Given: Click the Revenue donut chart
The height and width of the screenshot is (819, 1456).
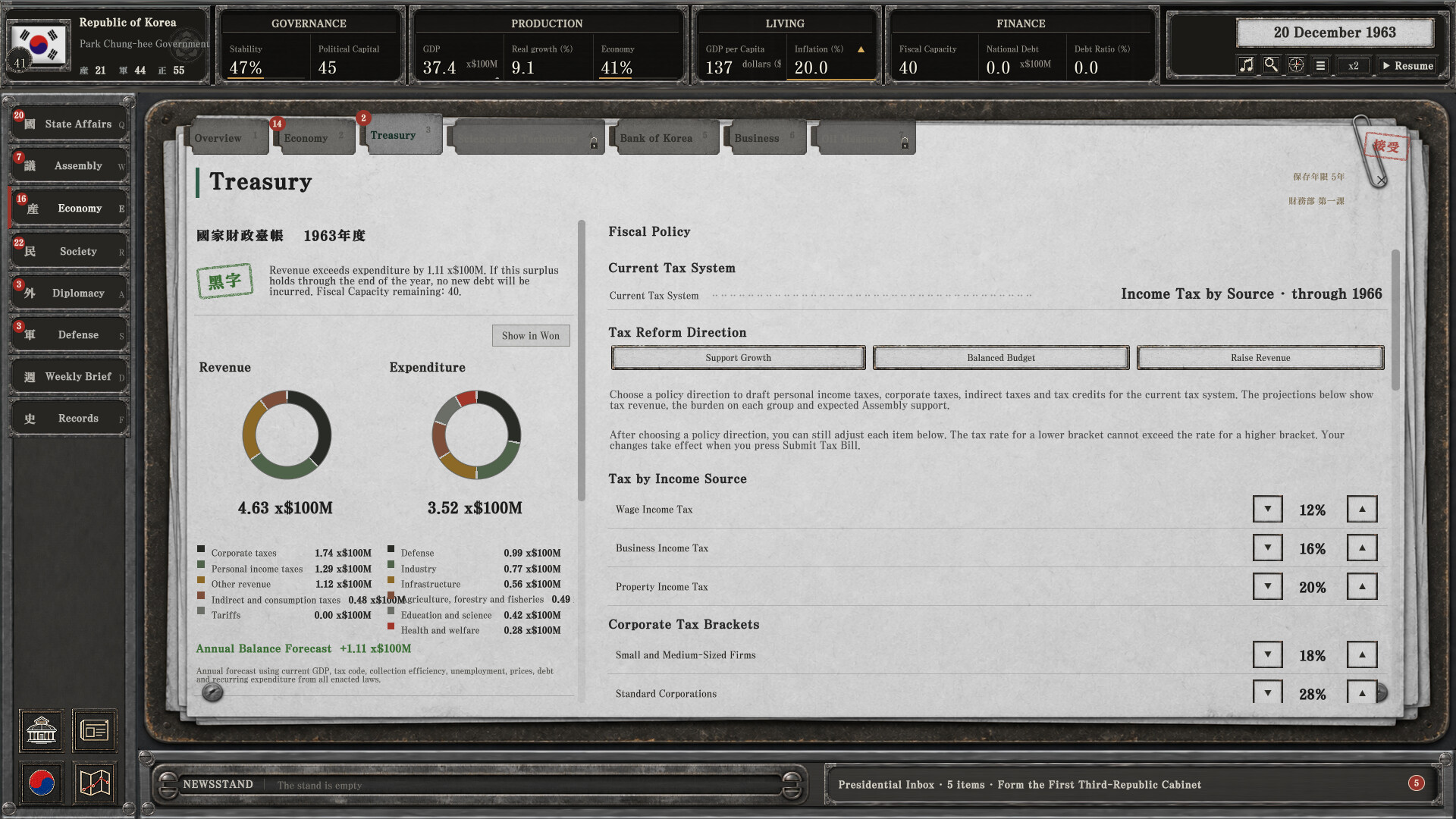Looking at the screenshot, I should (x=287, y=435).
